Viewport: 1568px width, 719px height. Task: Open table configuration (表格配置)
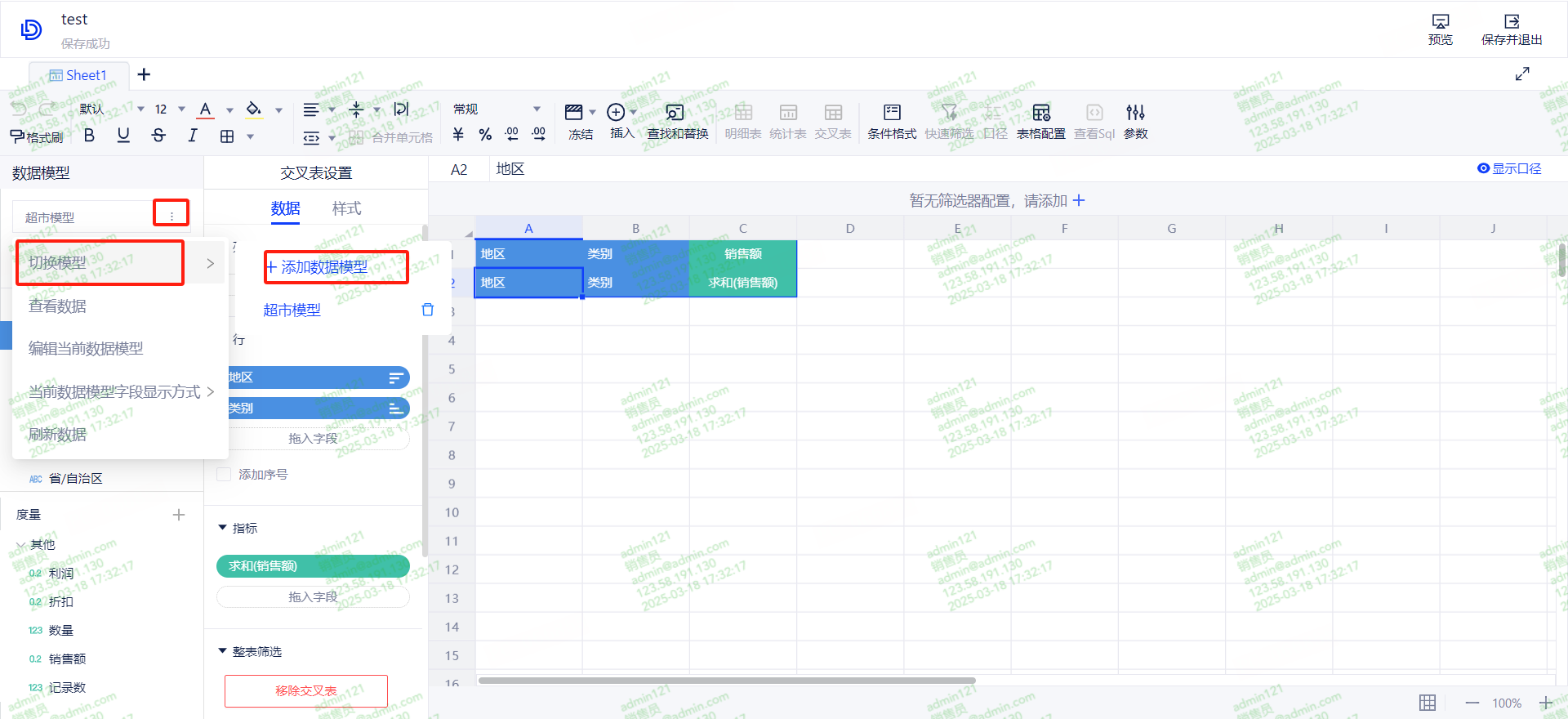(1040, 121)
